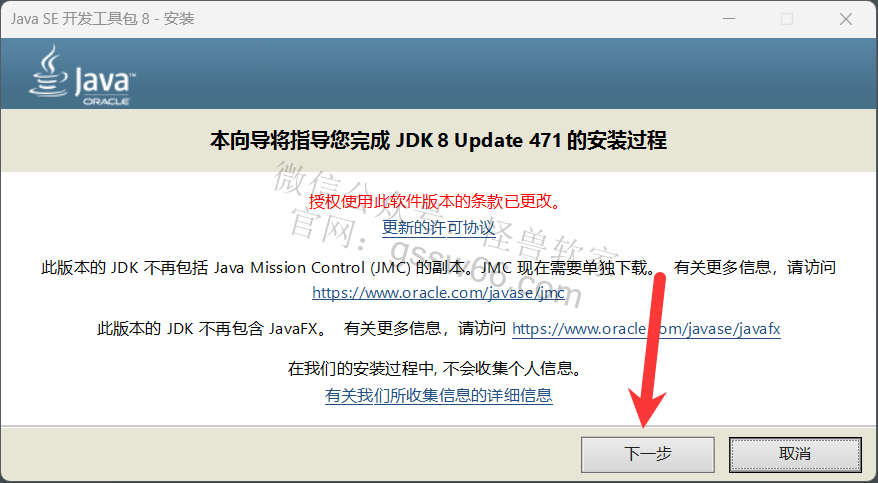878x483 pixels.
Task: Open the oracle.com/javase/javafx link
Action: (646, 329)
